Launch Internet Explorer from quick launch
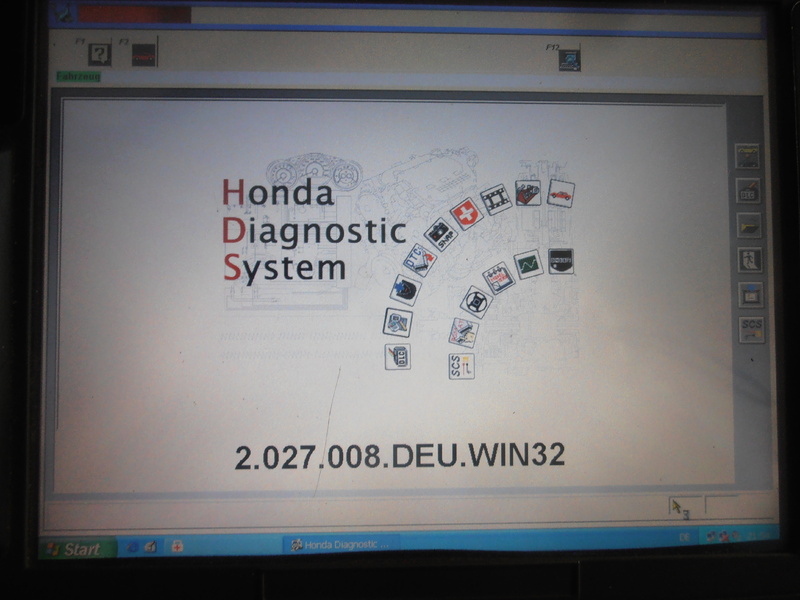 132,547
